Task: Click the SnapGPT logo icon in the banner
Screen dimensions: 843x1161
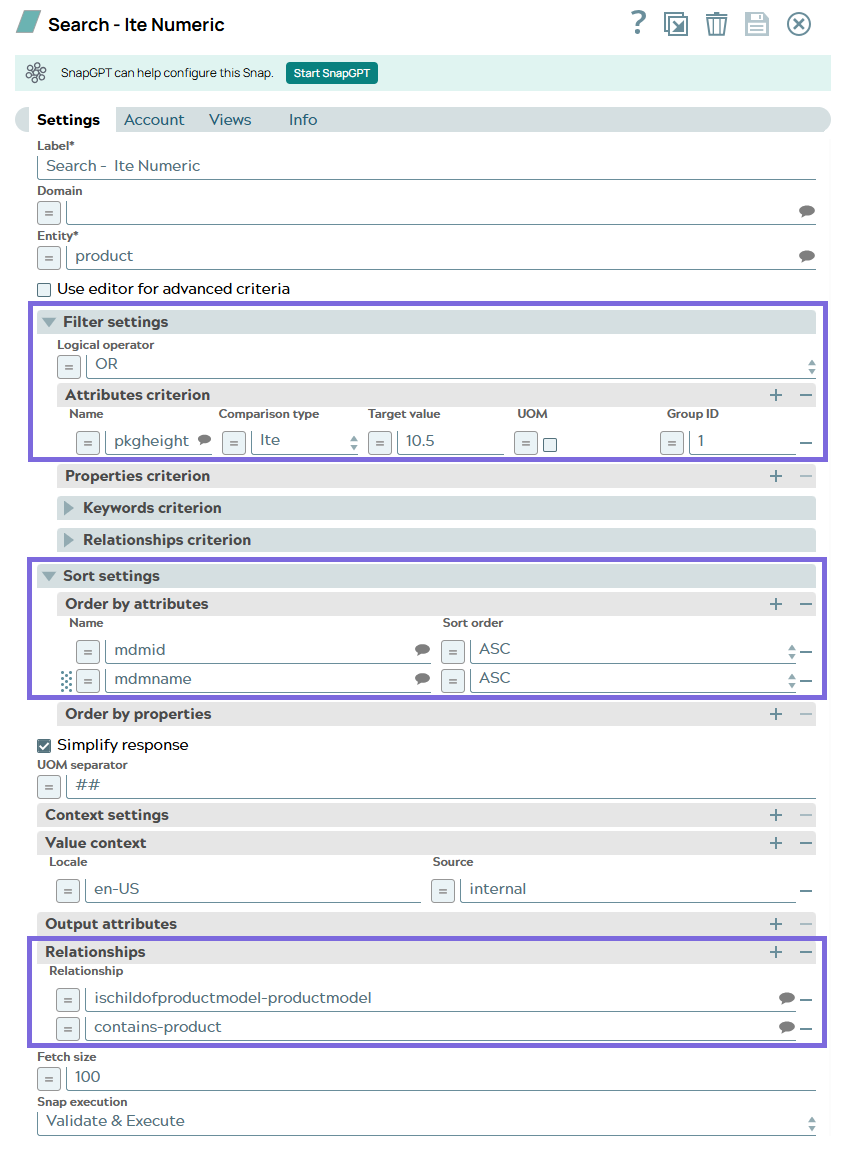Action: pos(36,72)
